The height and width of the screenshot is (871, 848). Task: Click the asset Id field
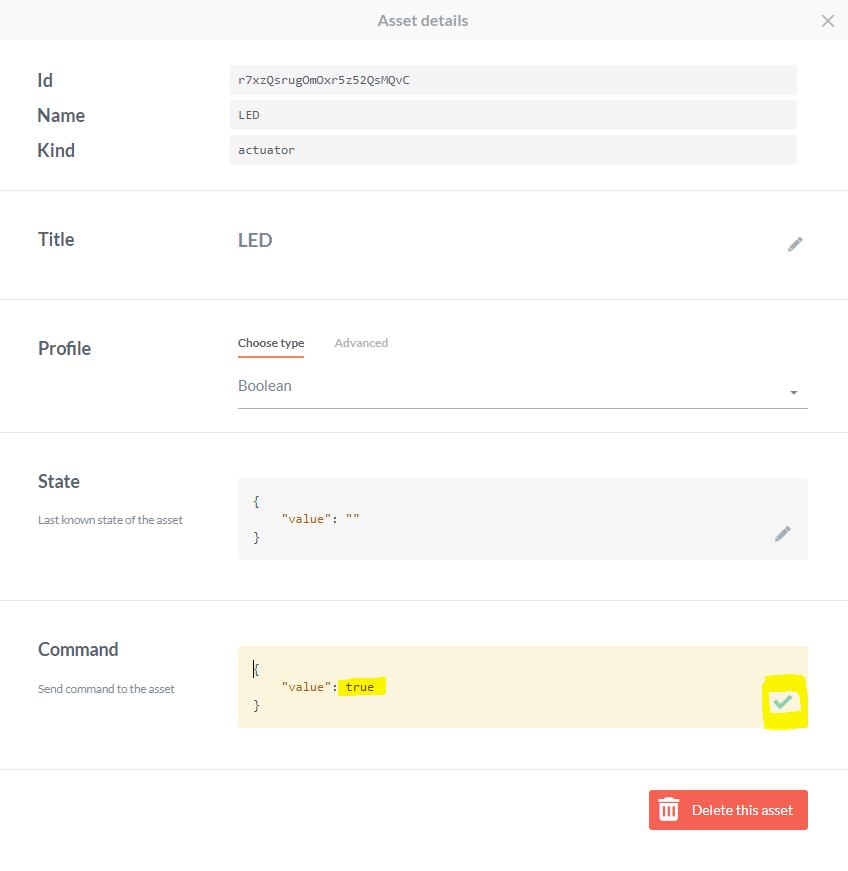click(513, 80)
